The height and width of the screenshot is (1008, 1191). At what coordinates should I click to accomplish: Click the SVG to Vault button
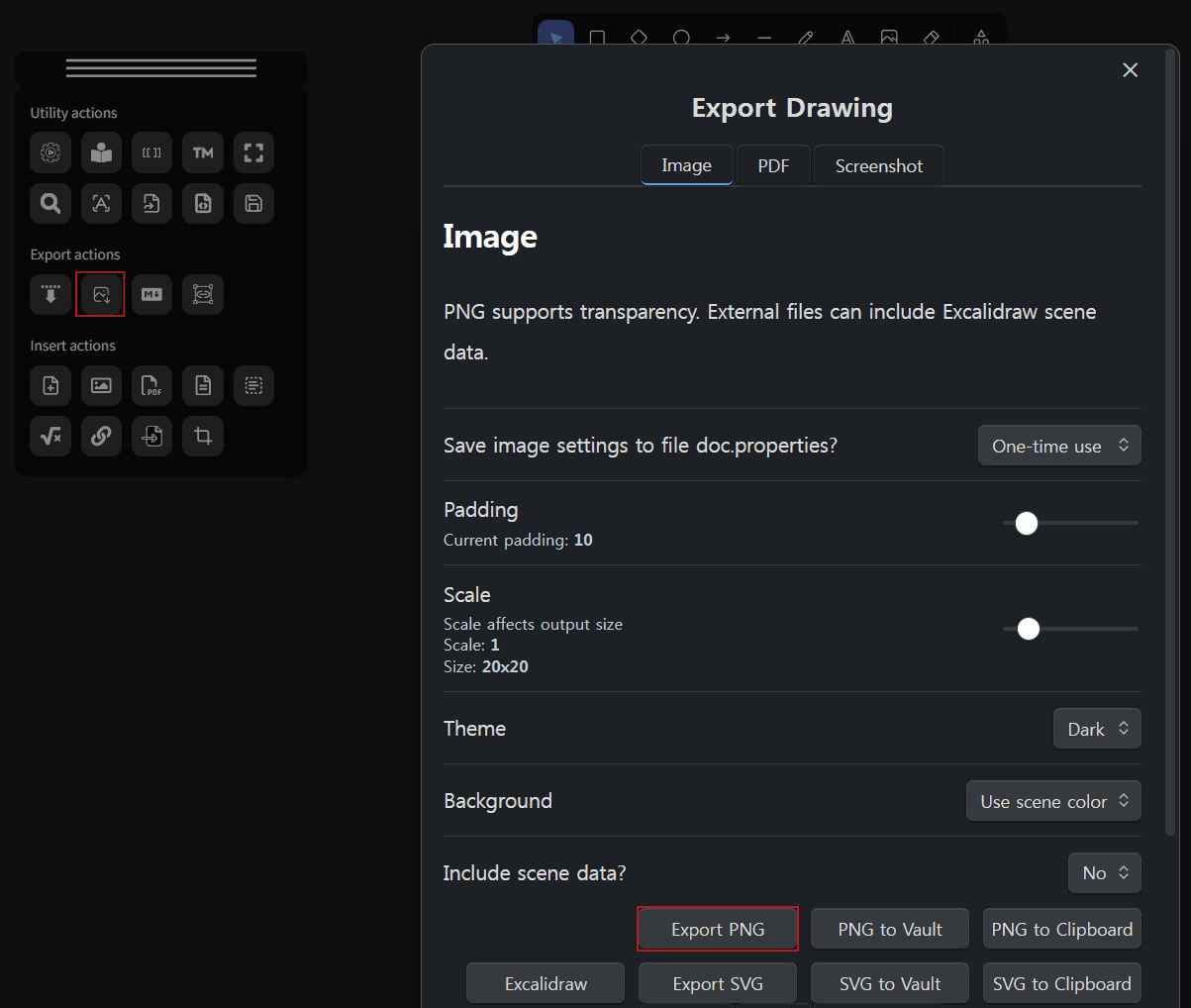tap(890, 983)
